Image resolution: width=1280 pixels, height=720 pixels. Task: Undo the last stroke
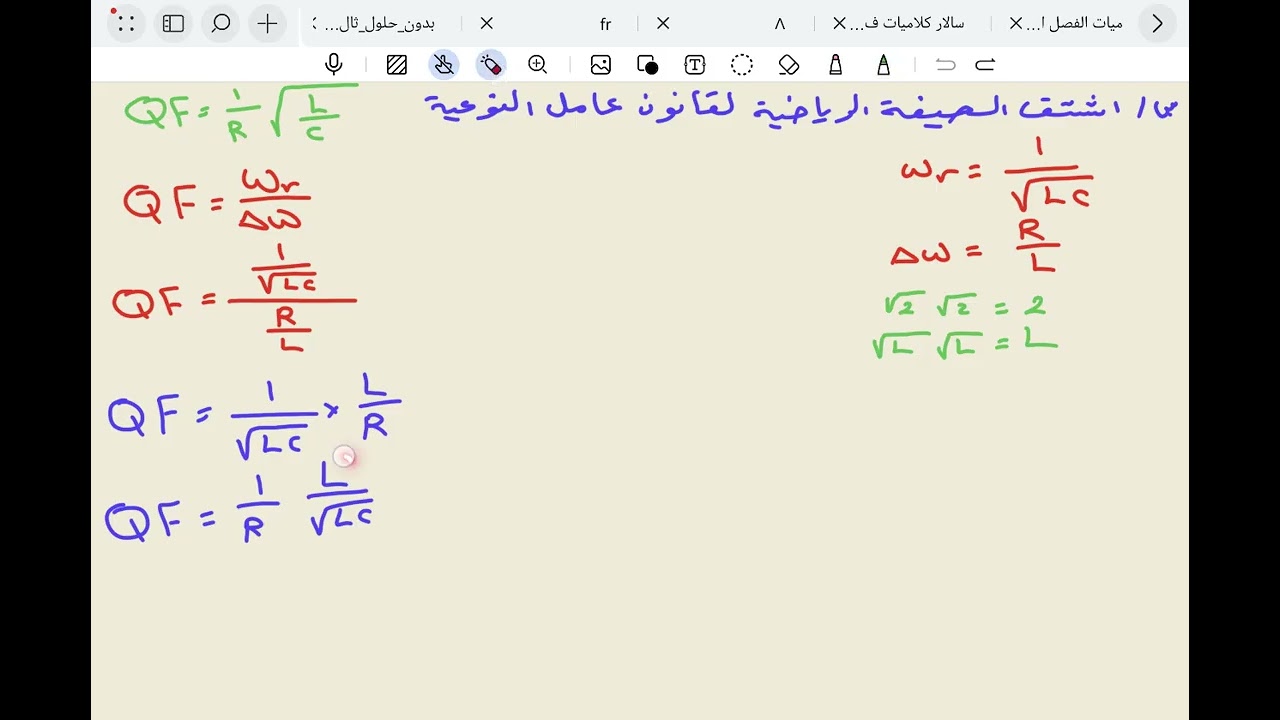(945, 65)
